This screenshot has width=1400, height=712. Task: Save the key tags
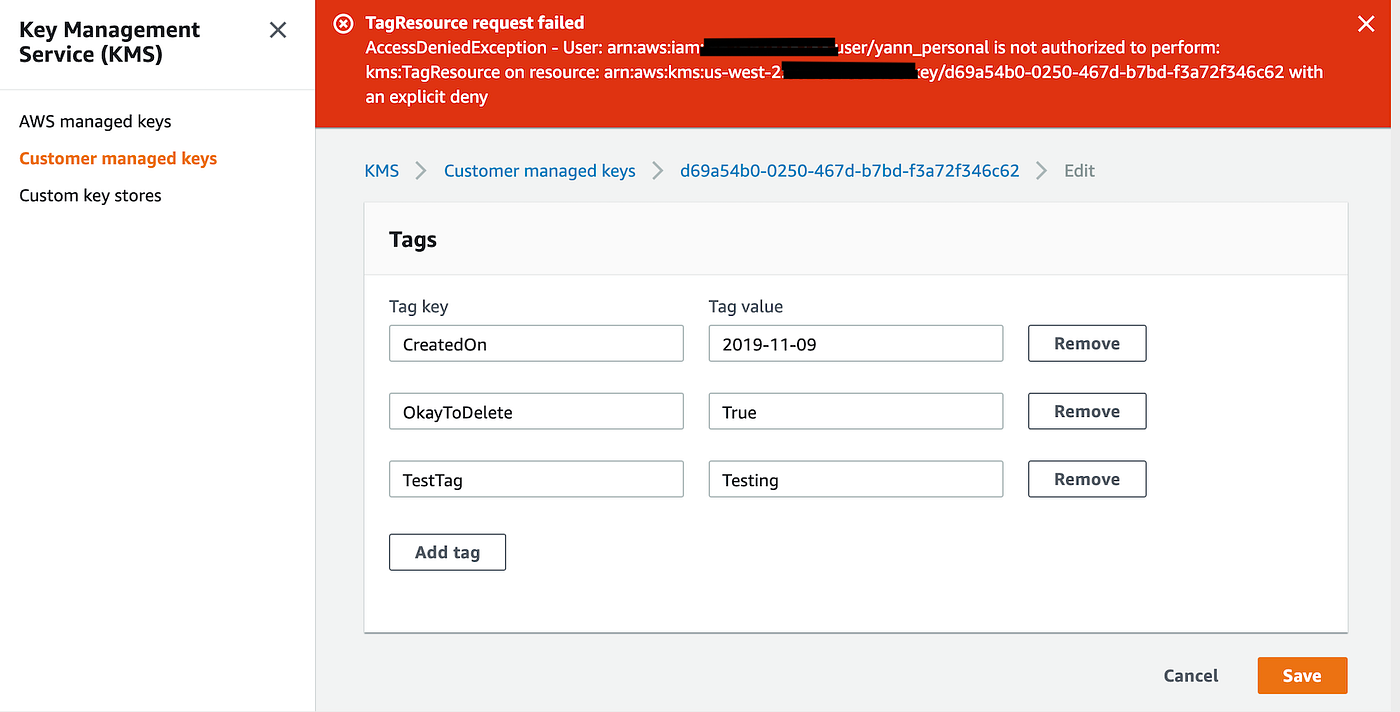click(x=1301, y=675)
